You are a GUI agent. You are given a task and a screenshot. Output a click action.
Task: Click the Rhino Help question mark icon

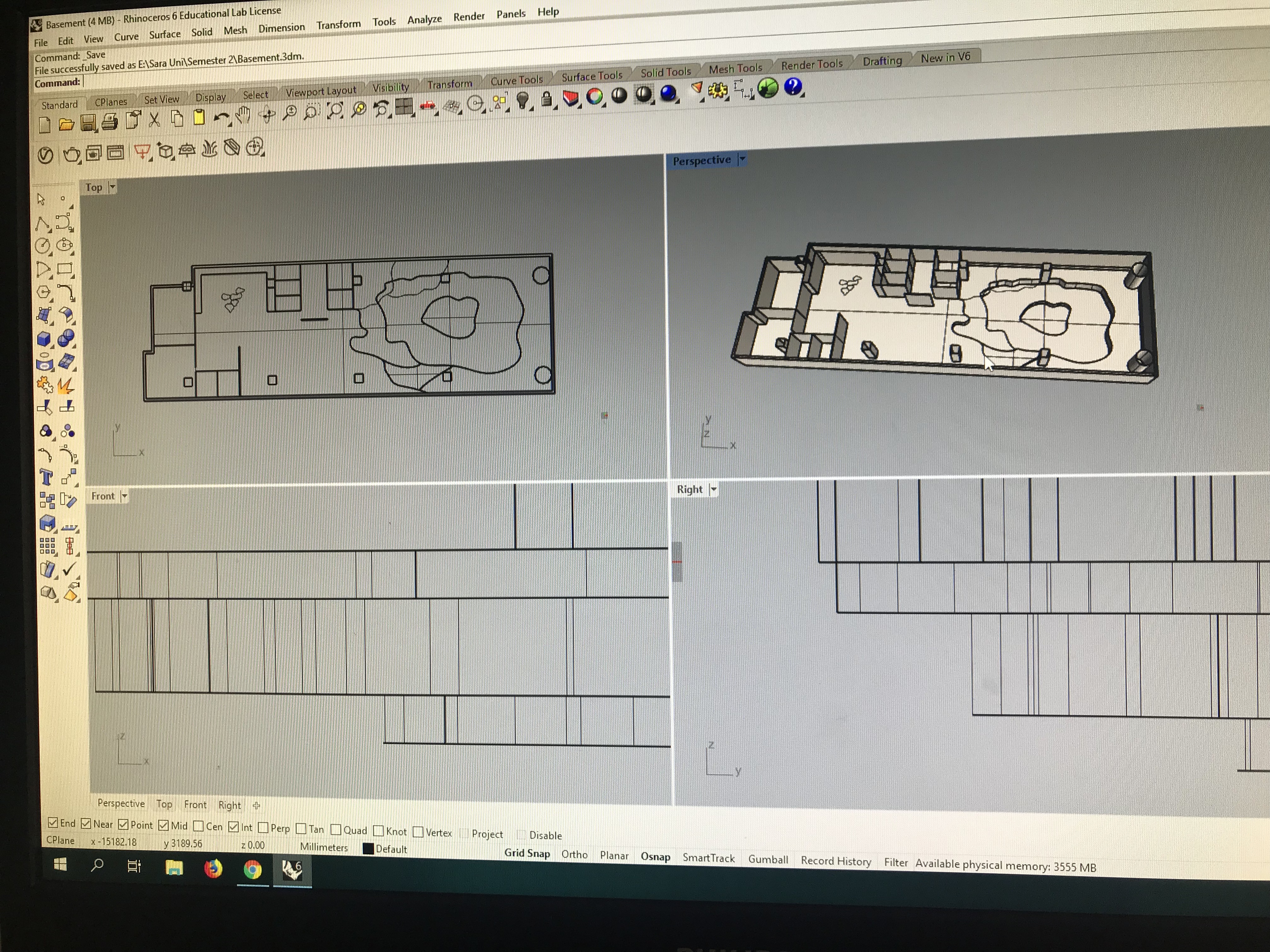[x=793, y=87]
